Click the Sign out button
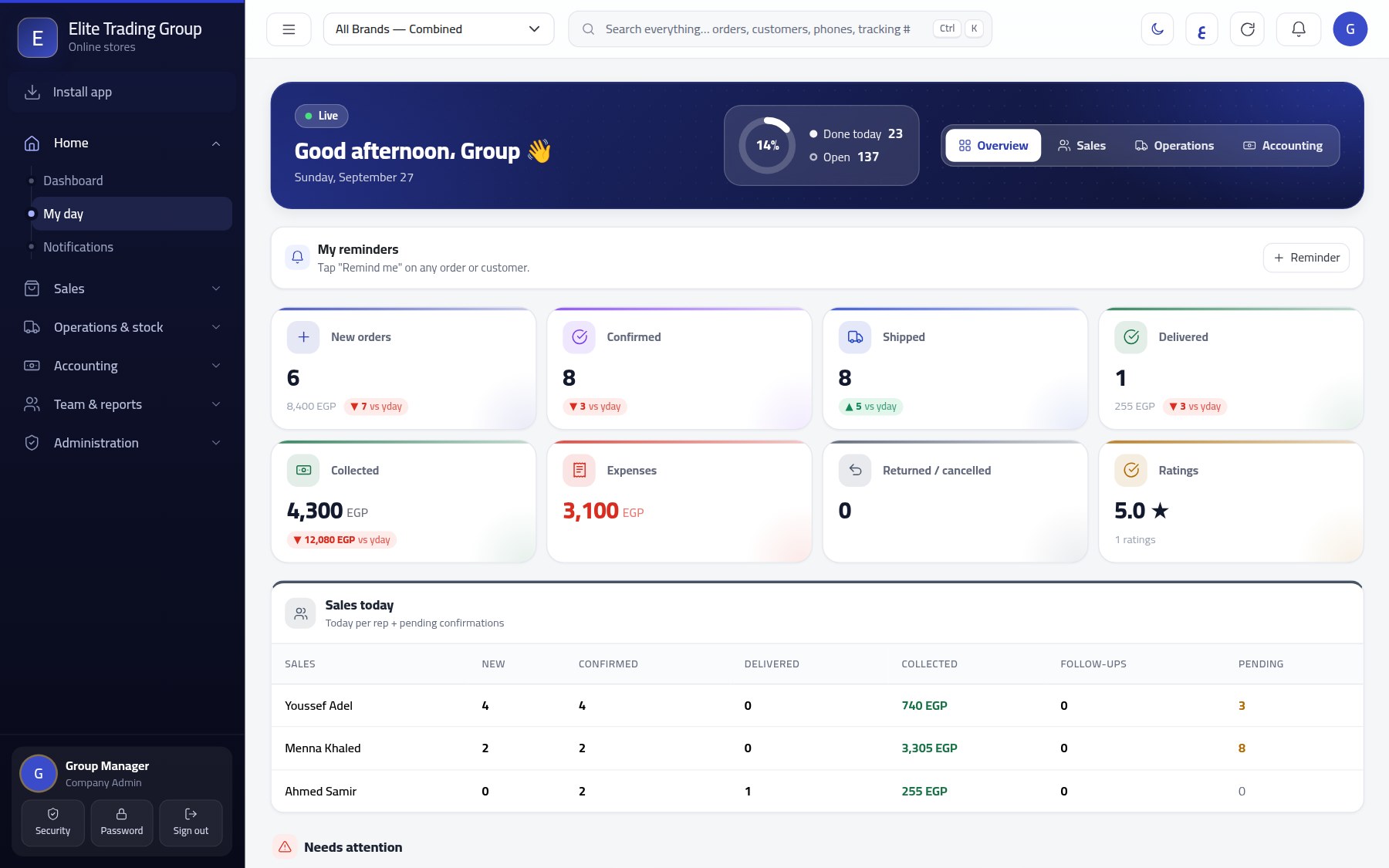The height and width of the screenshot is (868, 1389). click(x=191, y=822)
